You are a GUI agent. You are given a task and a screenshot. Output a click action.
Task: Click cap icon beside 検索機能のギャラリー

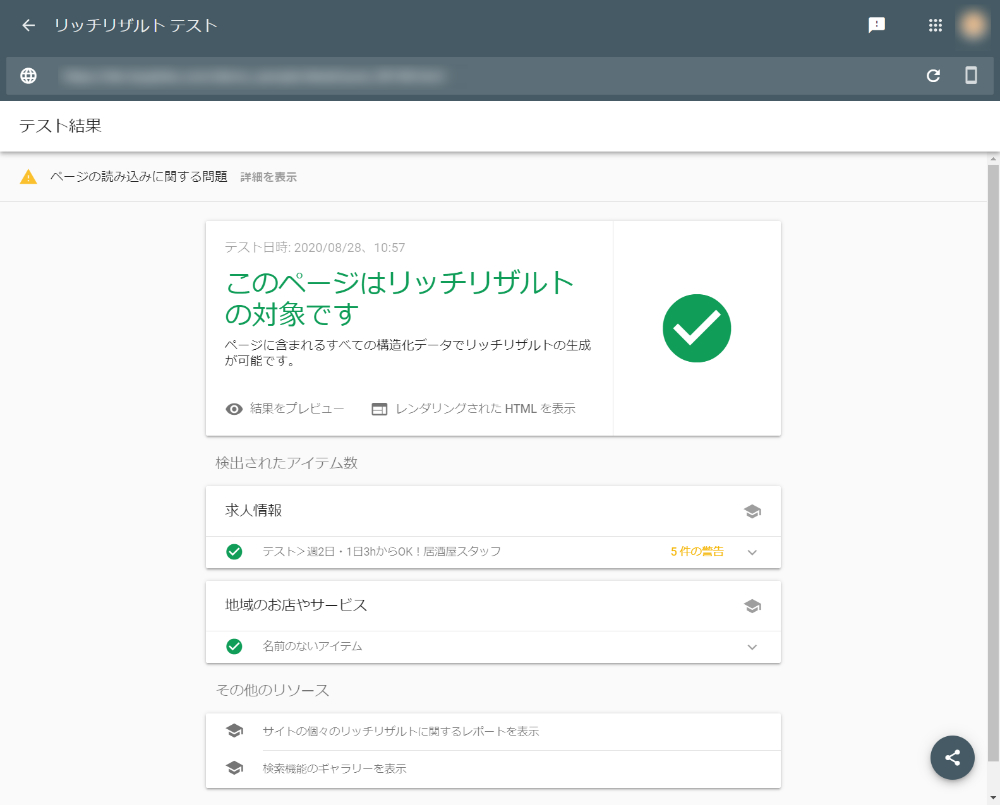pyautogui.click(x=234, y=768)
